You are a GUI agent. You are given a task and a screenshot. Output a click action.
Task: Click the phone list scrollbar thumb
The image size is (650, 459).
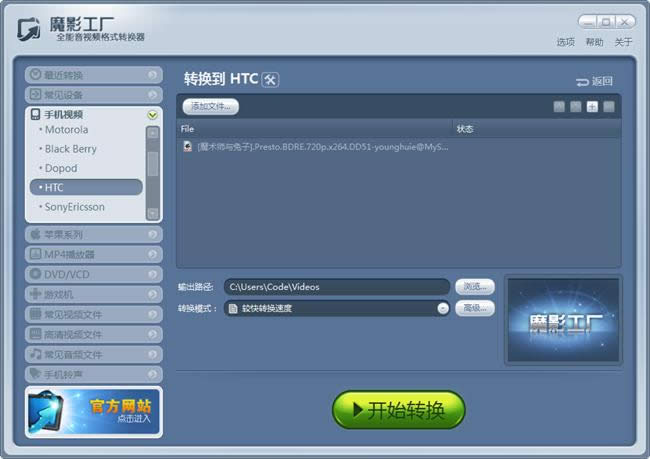(x=153, y=163)
